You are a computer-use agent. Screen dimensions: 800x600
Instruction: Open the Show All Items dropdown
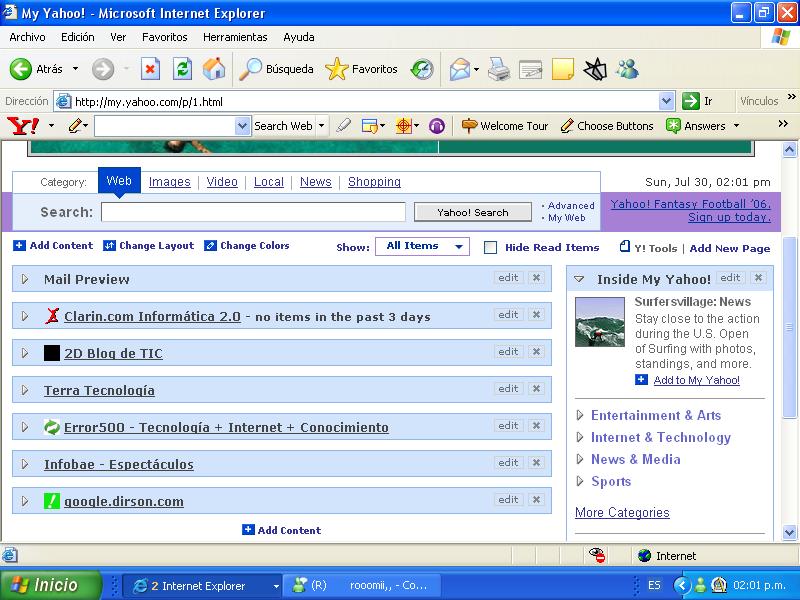point(422,246)
